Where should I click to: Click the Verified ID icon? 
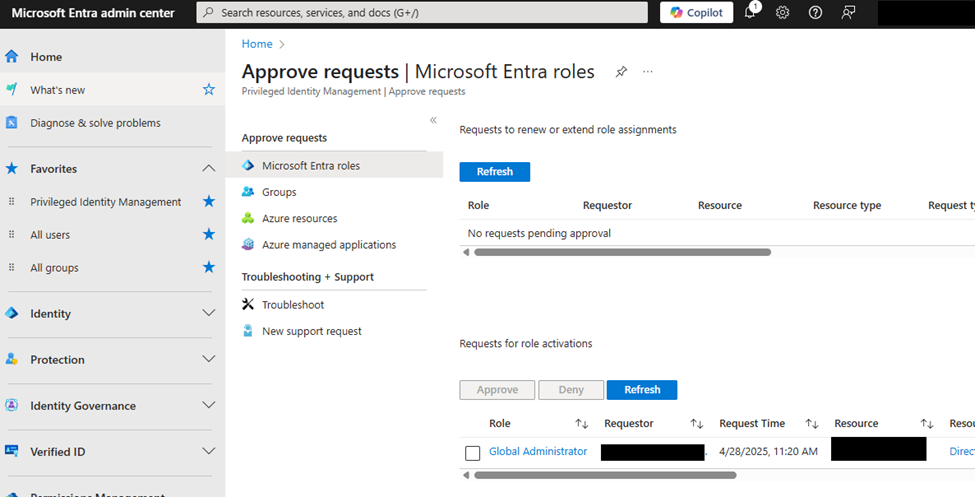click(12, 451)
